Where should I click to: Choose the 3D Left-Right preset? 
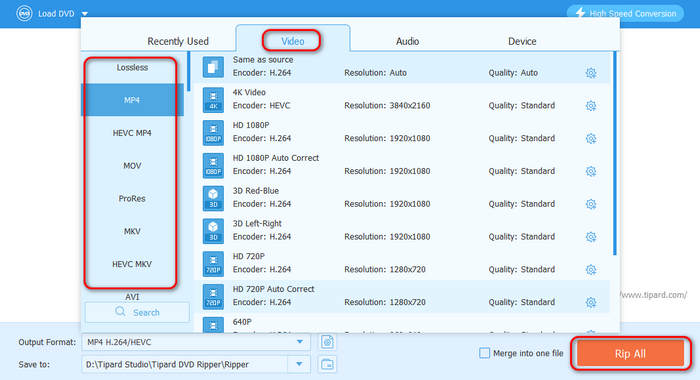coord(402,231)
